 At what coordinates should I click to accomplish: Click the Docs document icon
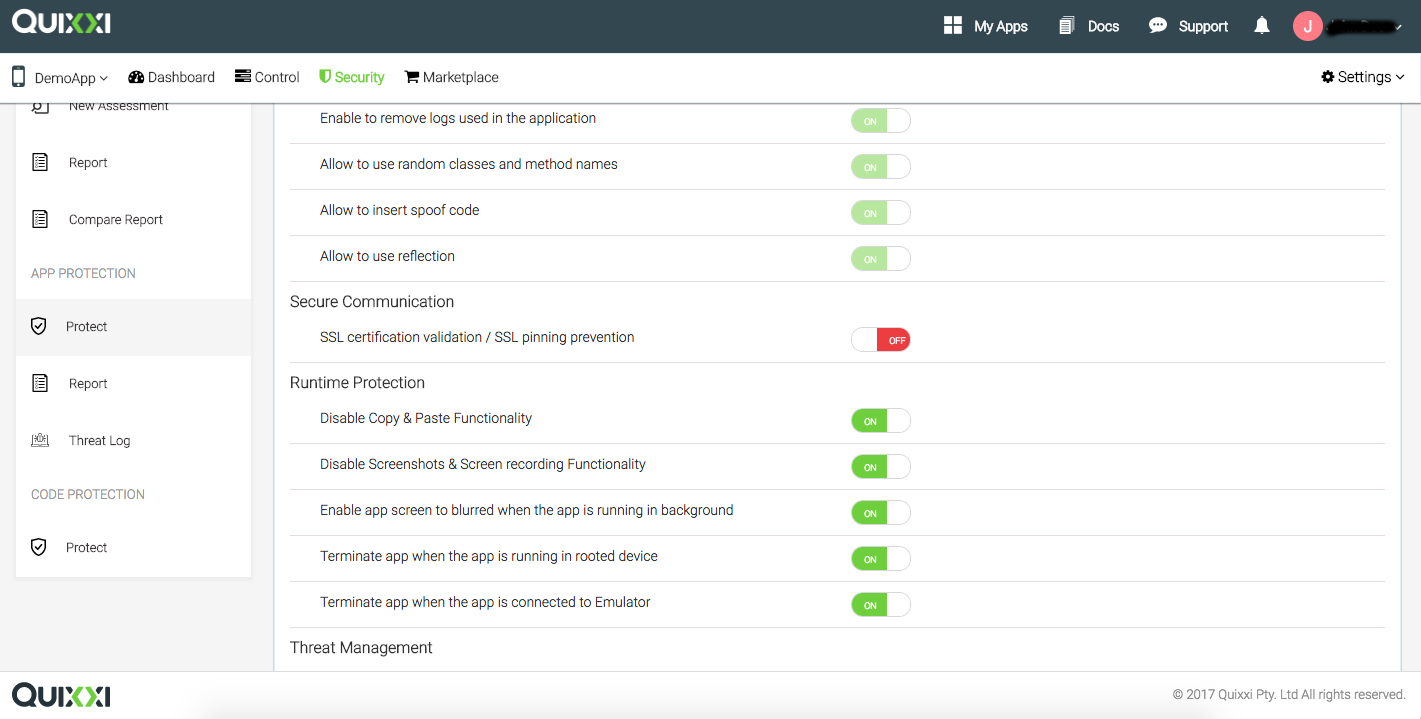(1066, 26)
